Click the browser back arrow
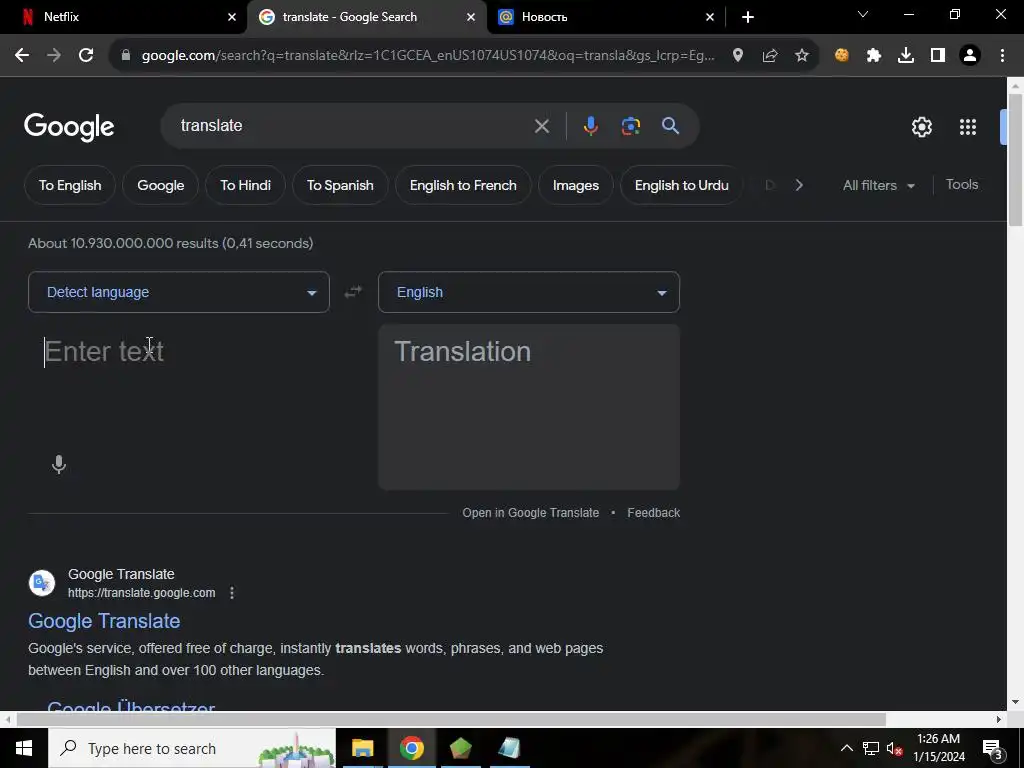Image resolution: width=1024 pixels, height=768 pixels. tap(22, 56)
